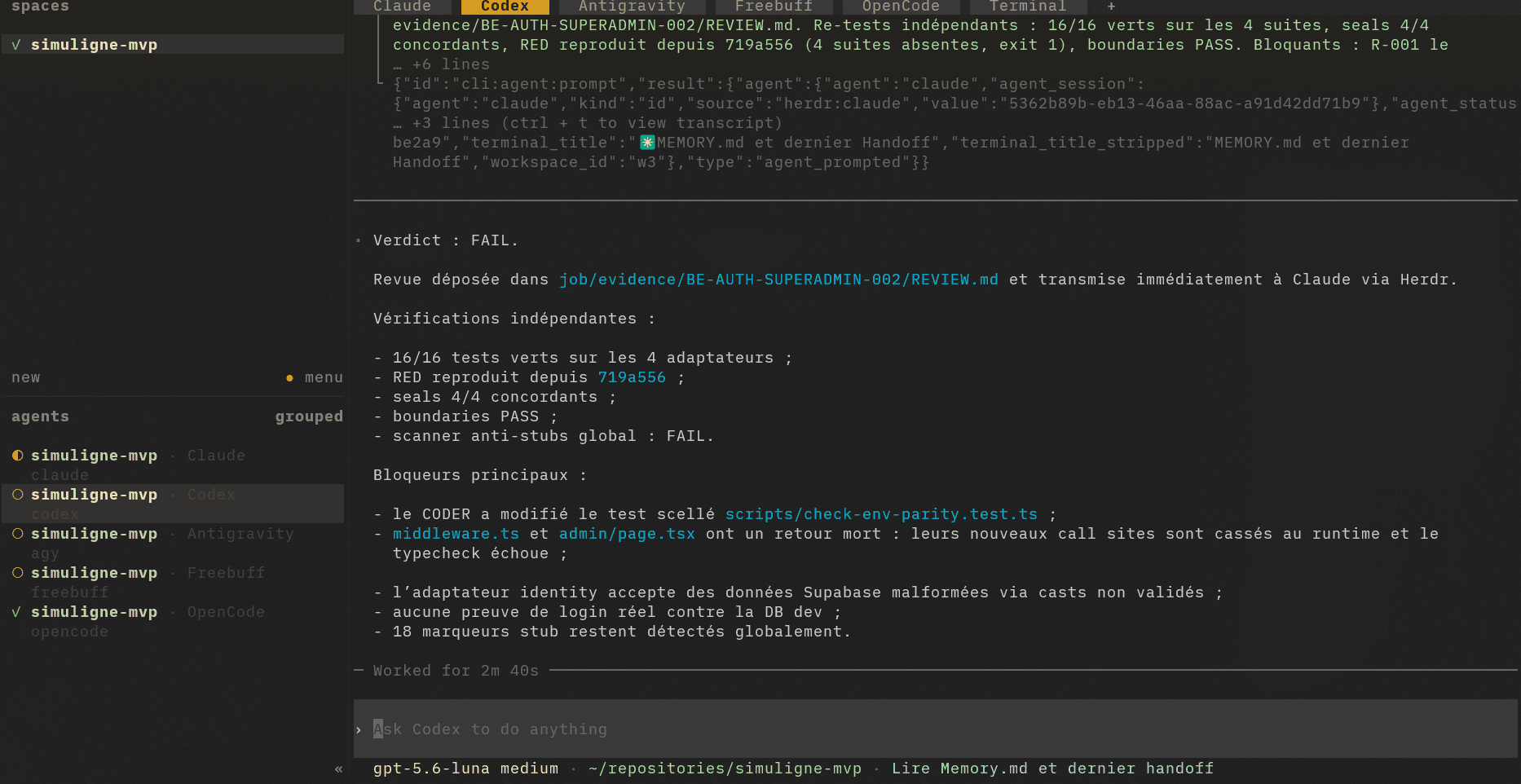Click ~/repositories/simuligne-mvp path in status bar

click(x=725, y=769)
